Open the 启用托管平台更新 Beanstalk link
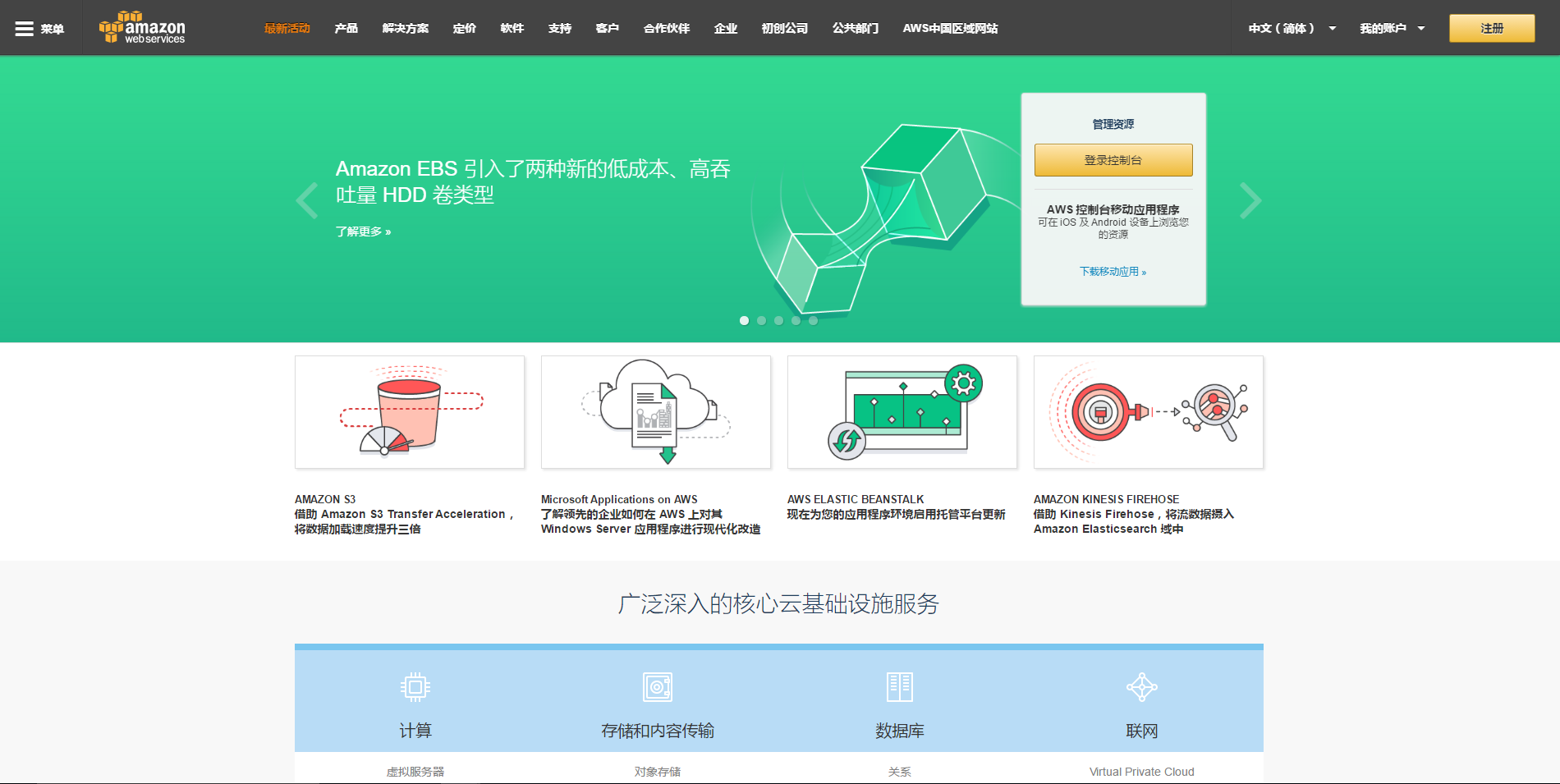 click(x=897, y=514)
